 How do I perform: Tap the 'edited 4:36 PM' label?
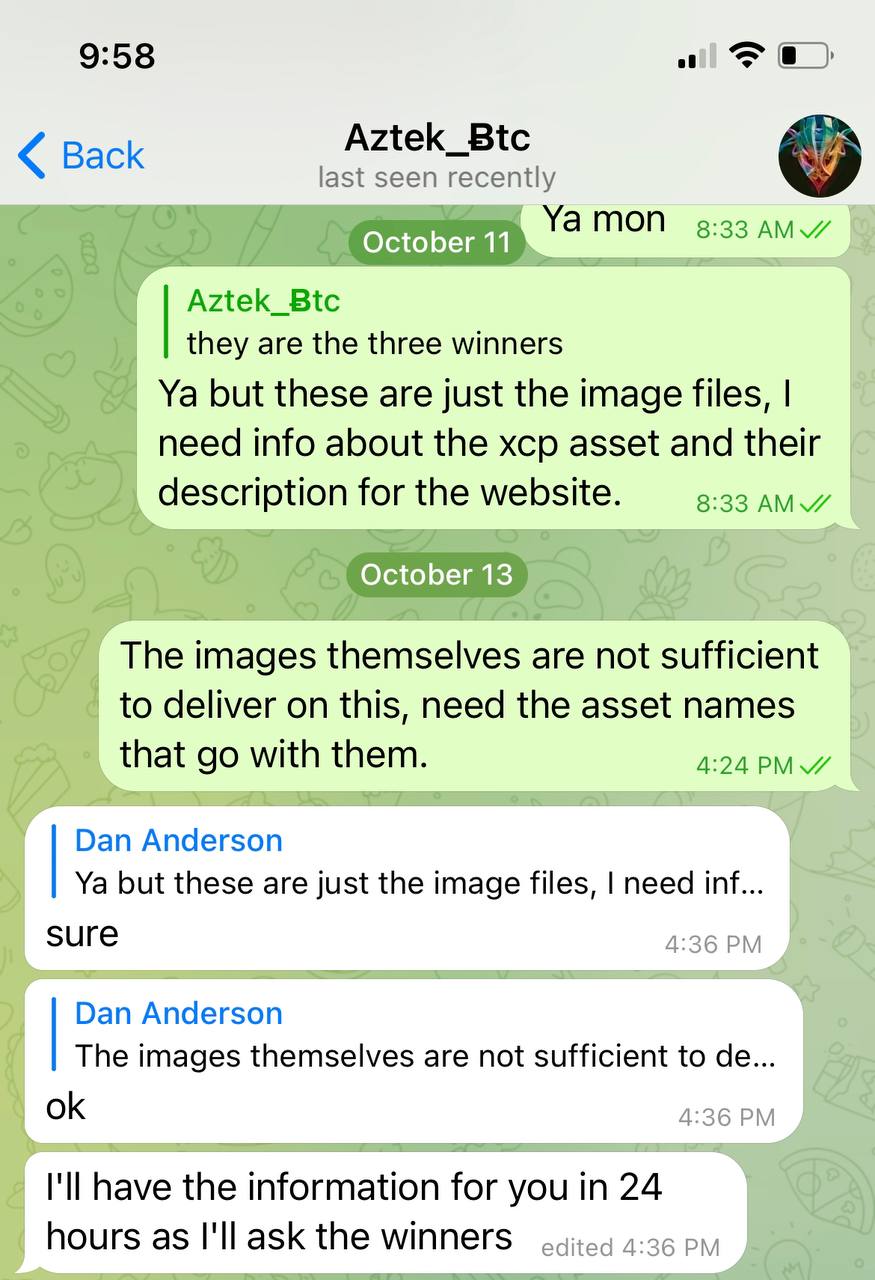pos(630,1247)
